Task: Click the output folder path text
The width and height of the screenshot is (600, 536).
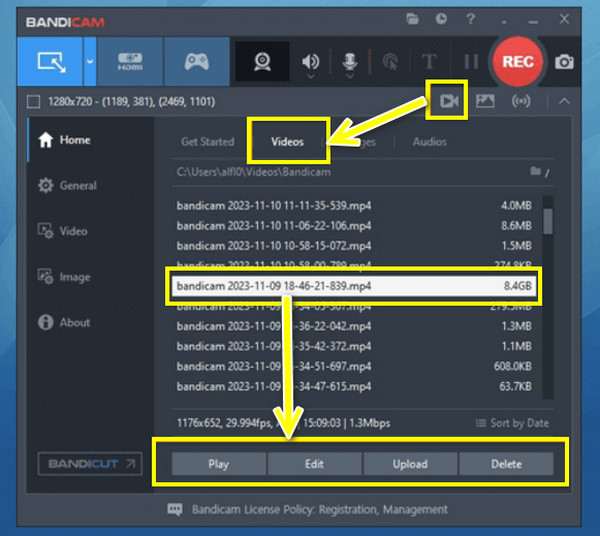Action: pyautogui.click(x=254, y=172)
